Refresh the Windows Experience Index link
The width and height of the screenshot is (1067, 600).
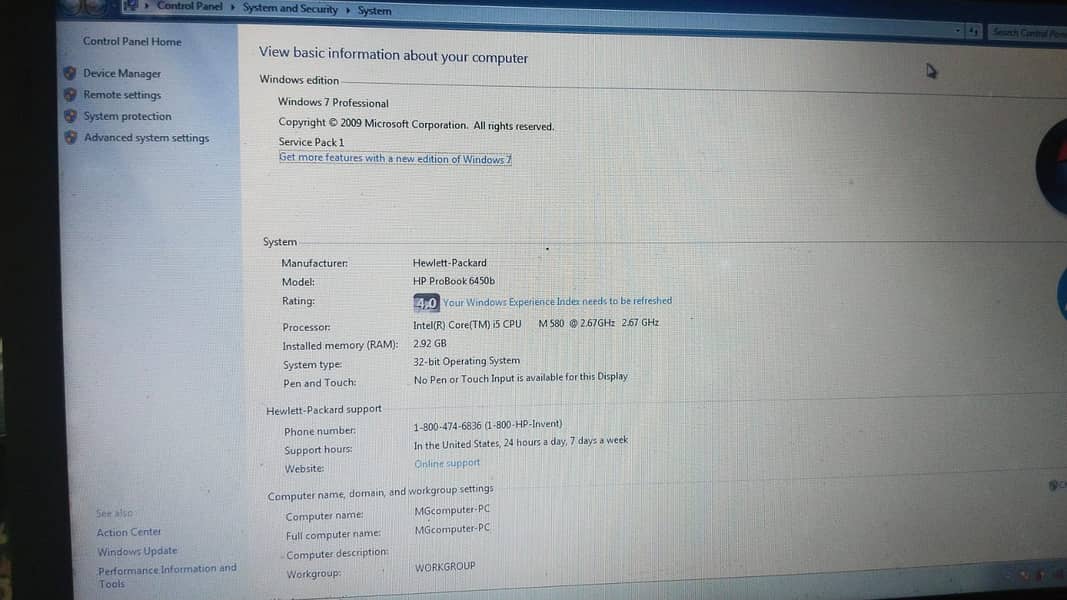click(557, 301)
